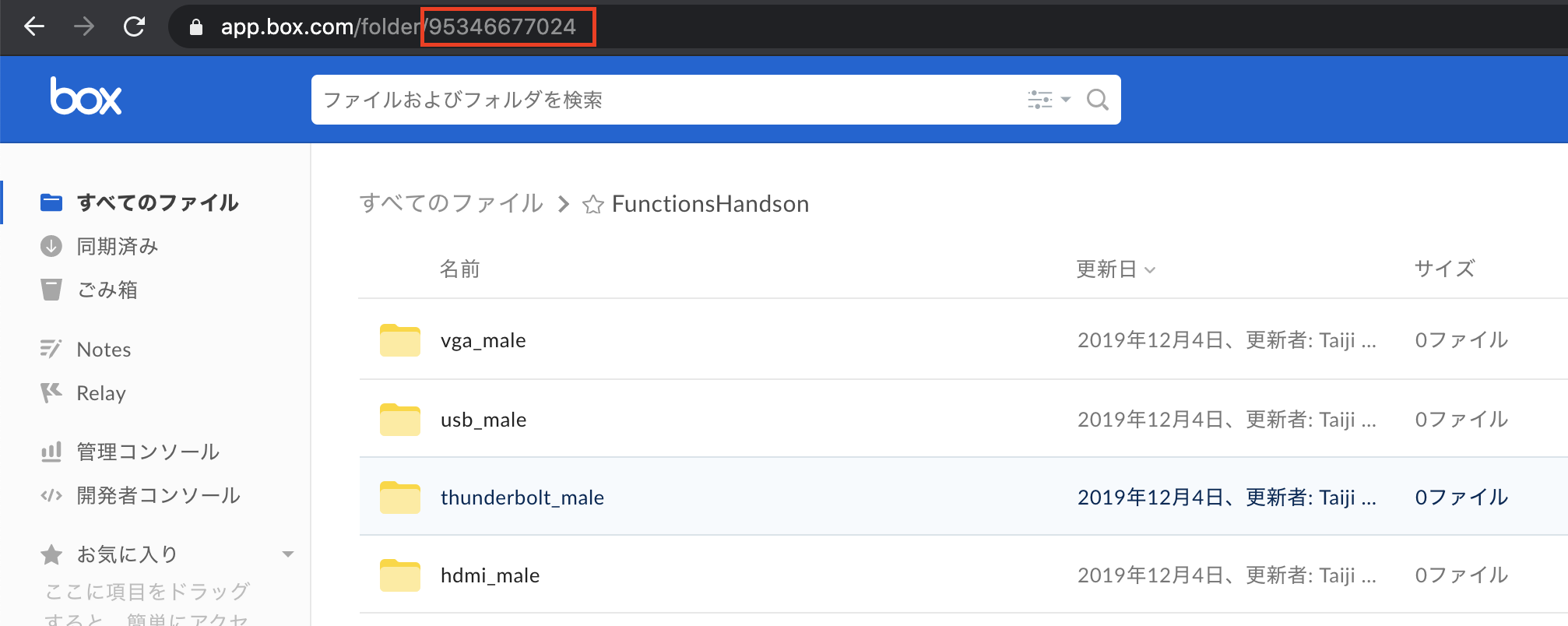Open usb_male folder name
1568x626 pixels.
click(483, 420)
